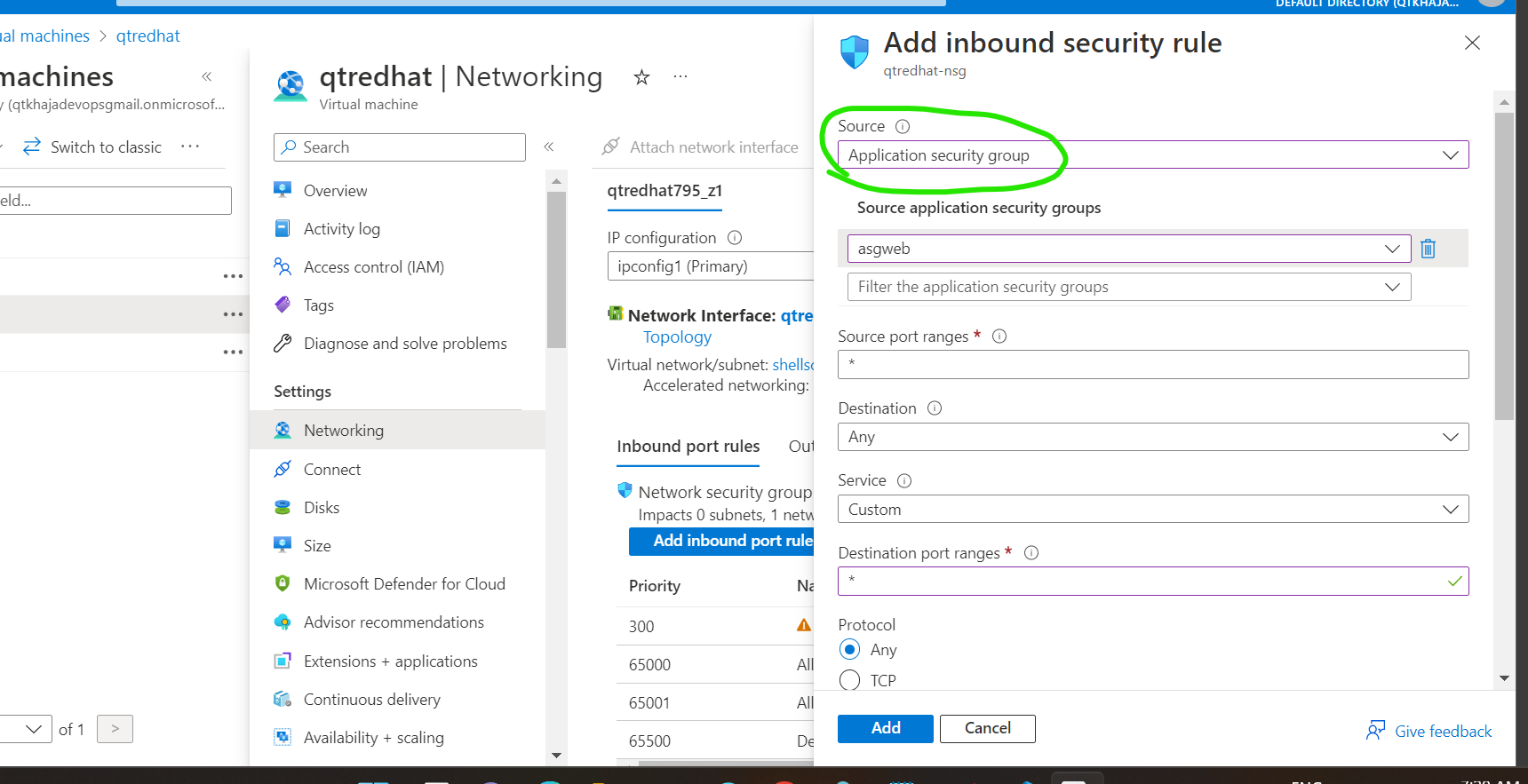Delete the asgweb security group entry

point(1428,249)
